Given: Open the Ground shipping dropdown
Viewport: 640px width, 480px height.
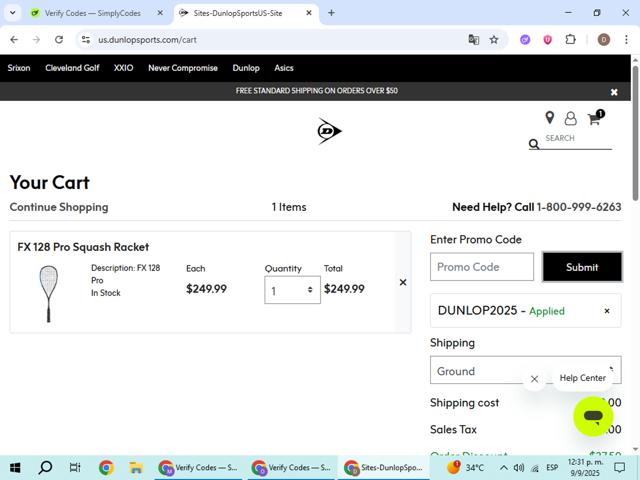Looking at the screenshot, I should [526, 370].
